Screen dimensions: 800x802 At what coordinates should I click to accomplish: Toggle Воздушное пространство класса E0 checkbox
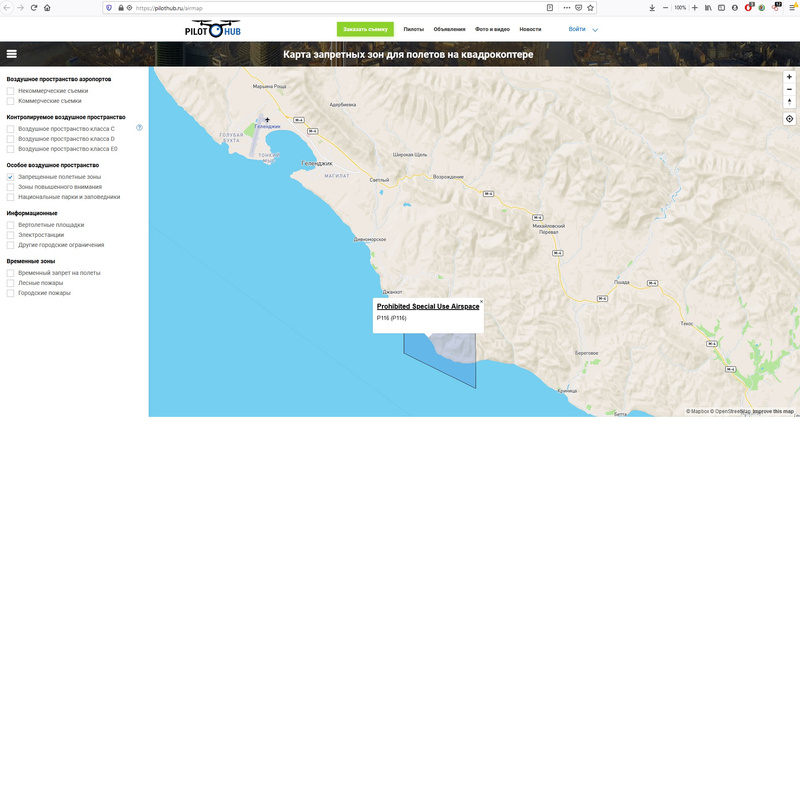click(x=10, y=149)
